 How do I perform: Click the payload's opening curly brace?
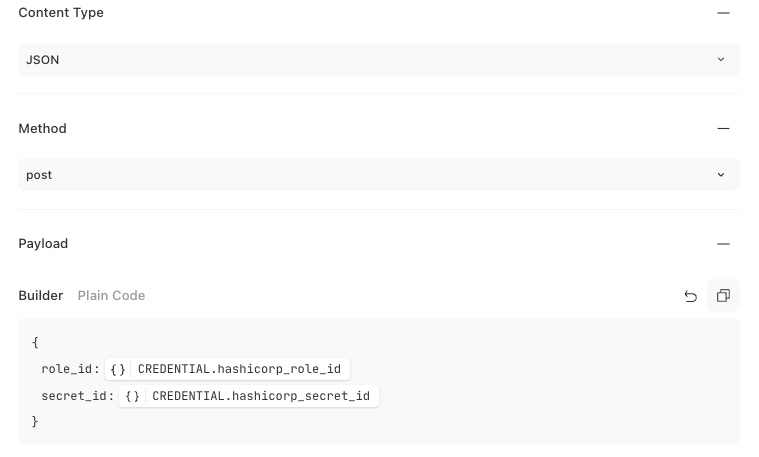(x=35, y=342)
